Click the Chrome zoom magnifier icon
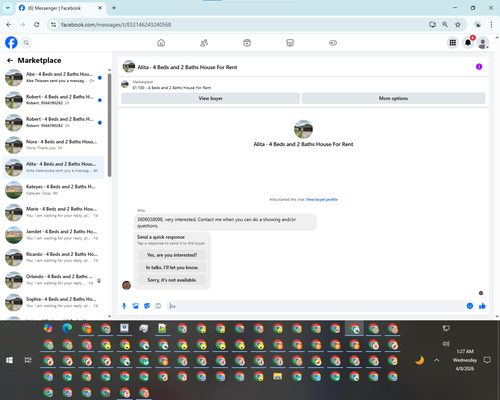Image resolution: width=500 pixels, height=400 pixels. (445, 24)
